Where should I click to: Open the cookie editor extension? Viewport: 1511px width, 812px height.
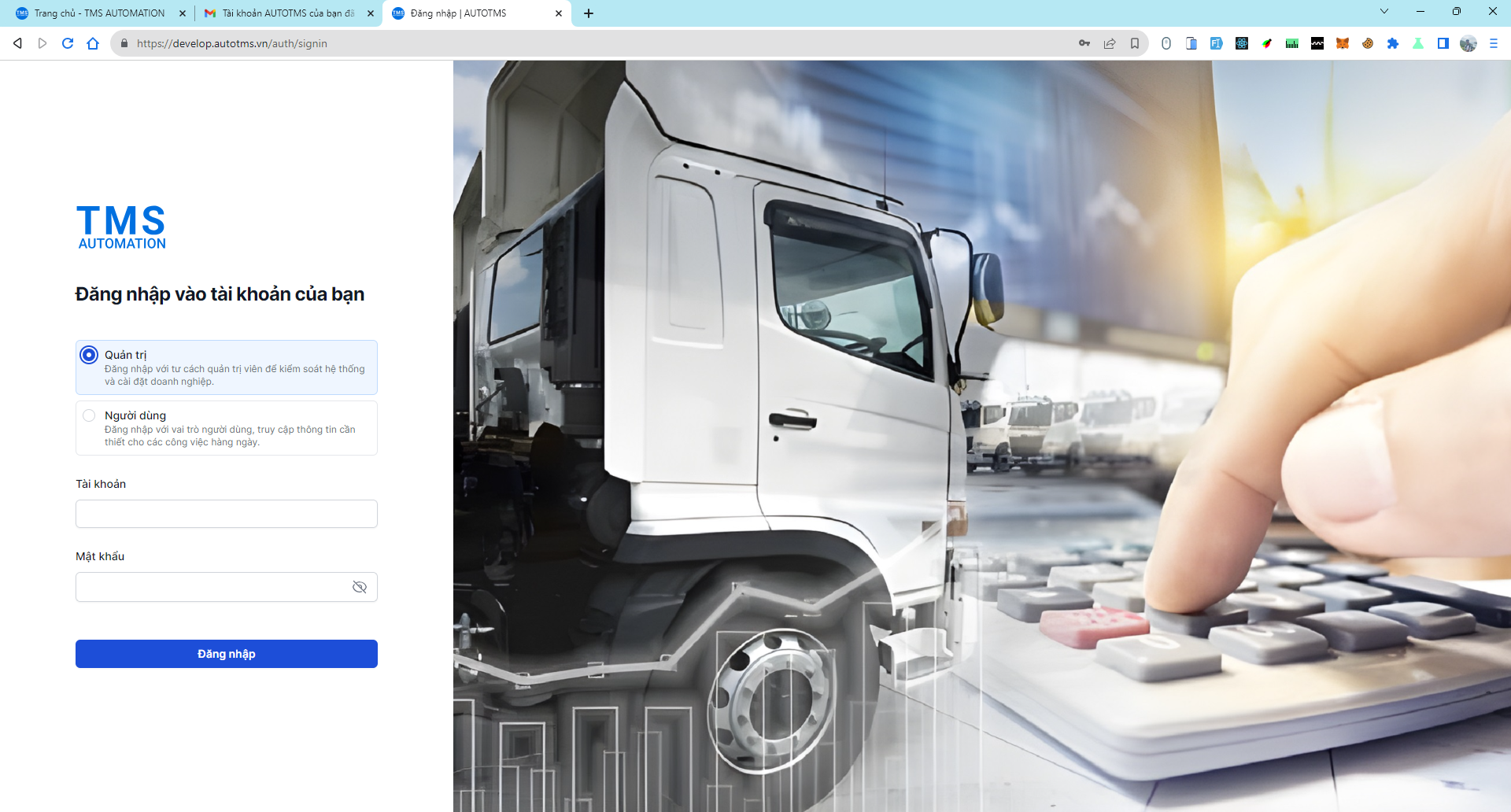click(1368, 43)
